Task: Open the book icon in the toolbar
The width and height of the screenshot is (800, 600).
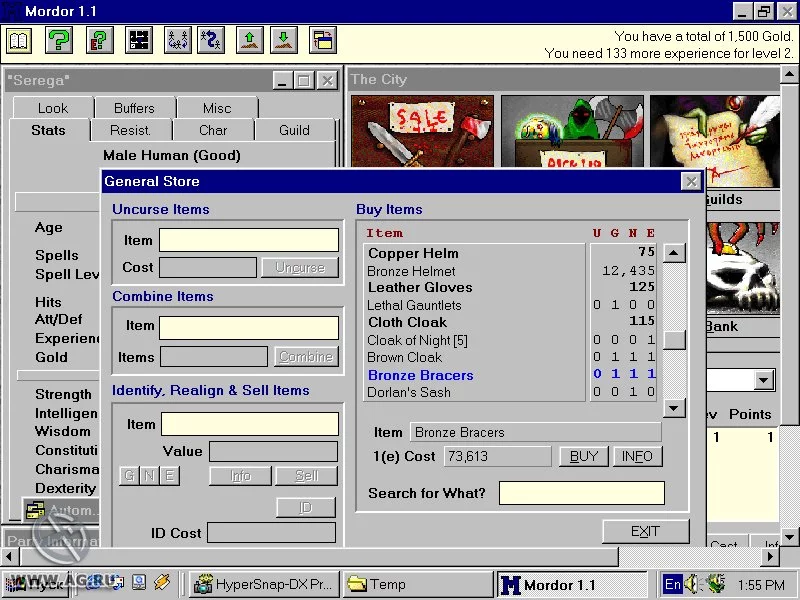Action: (19, 40)
